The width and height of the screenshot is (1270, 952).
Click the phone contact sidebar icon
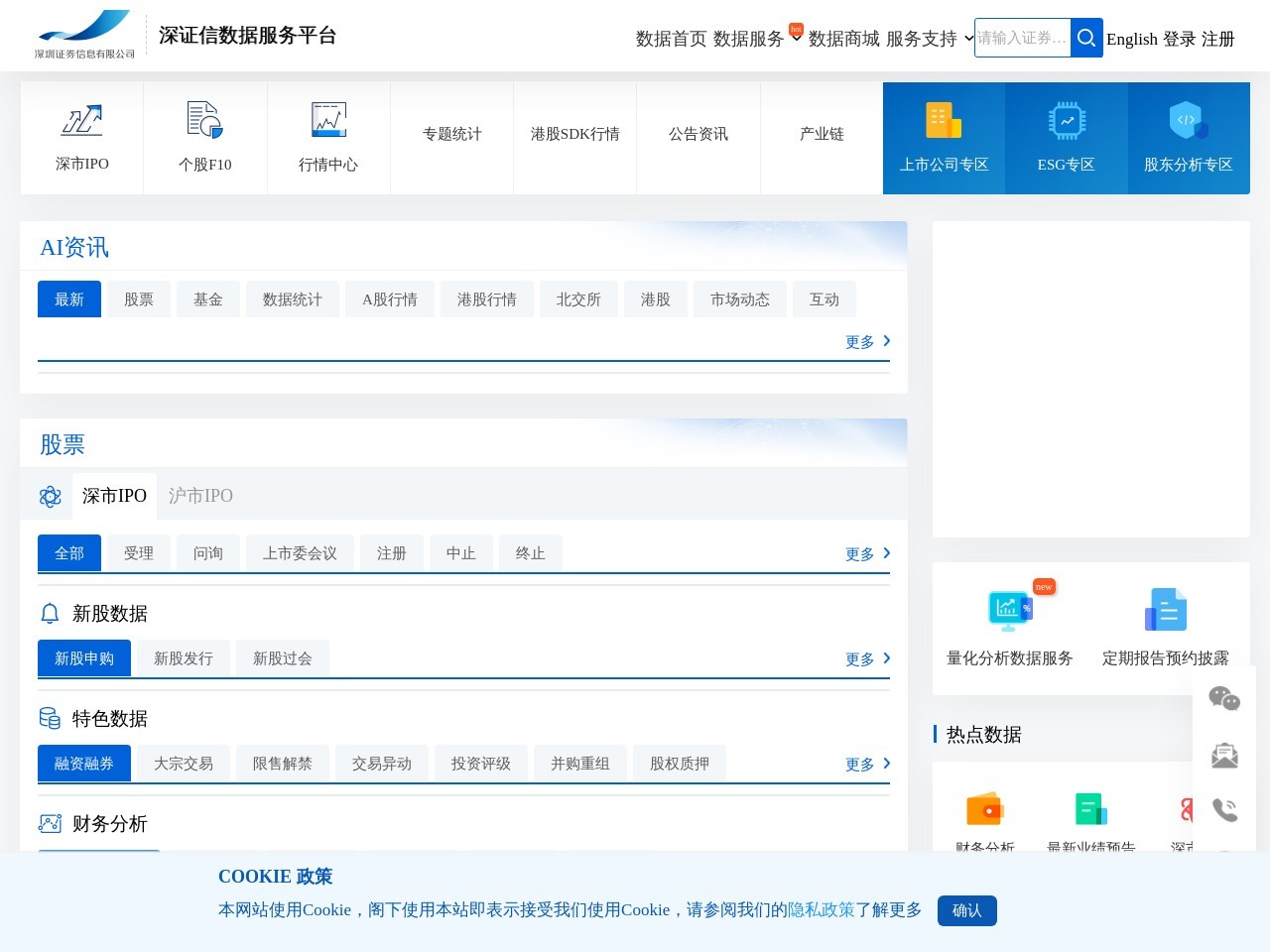click(x=1224, y=810)
